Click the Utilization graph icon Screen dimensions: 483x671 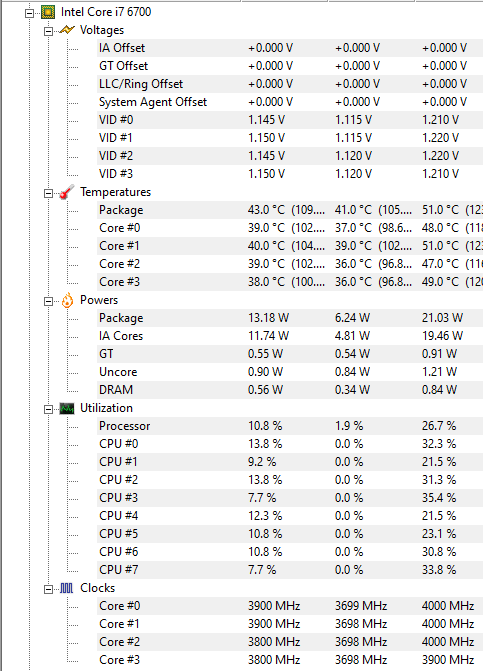(67, 409)
